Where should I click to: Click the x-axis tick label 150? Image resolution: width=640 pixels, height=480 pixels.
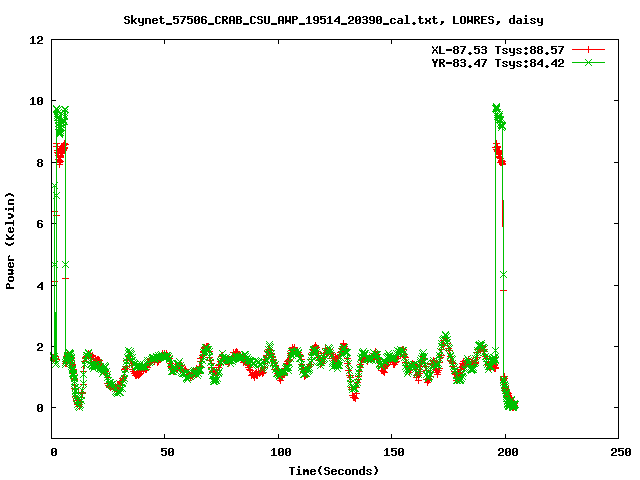[394, 452]
